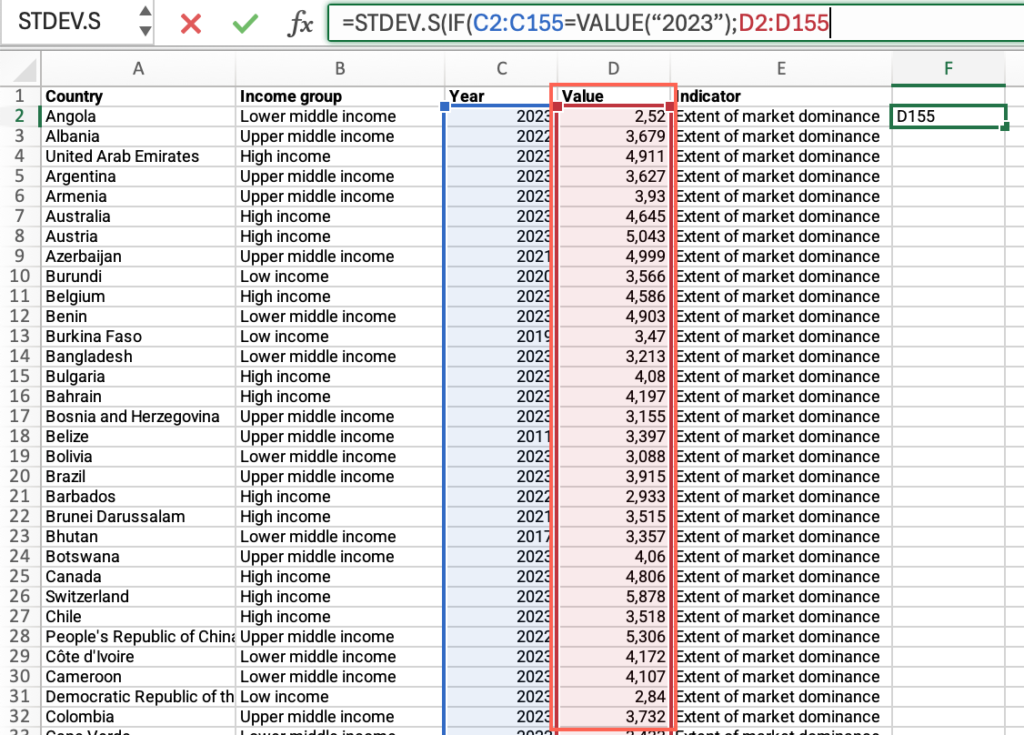The height and width of the screenshot is (735, 1024).
Task: Open the Insert Function fx dialog
Action: click(x=300, y=24)
